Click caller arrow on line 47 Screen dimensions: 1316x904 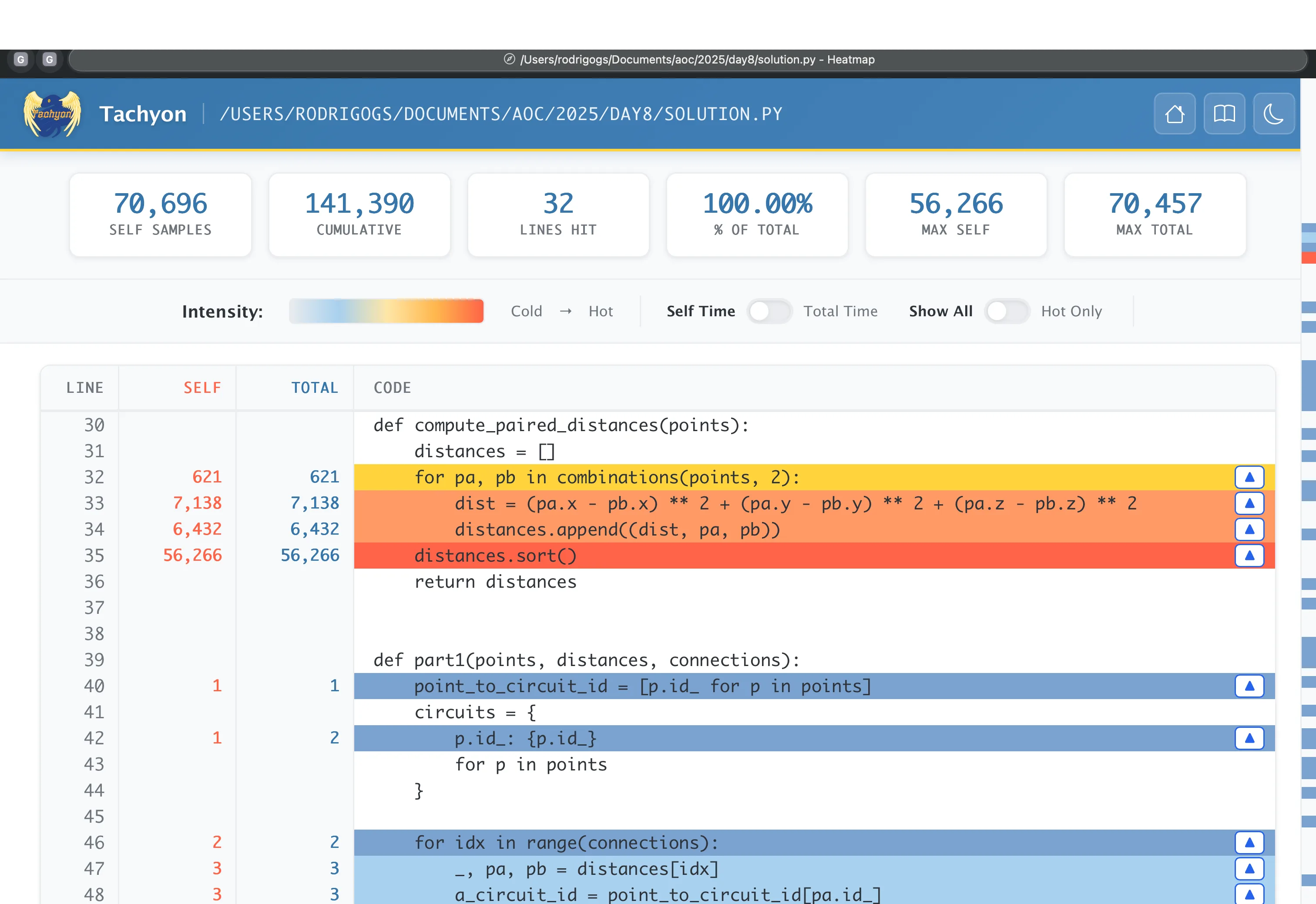click(x=1249, y=869)
